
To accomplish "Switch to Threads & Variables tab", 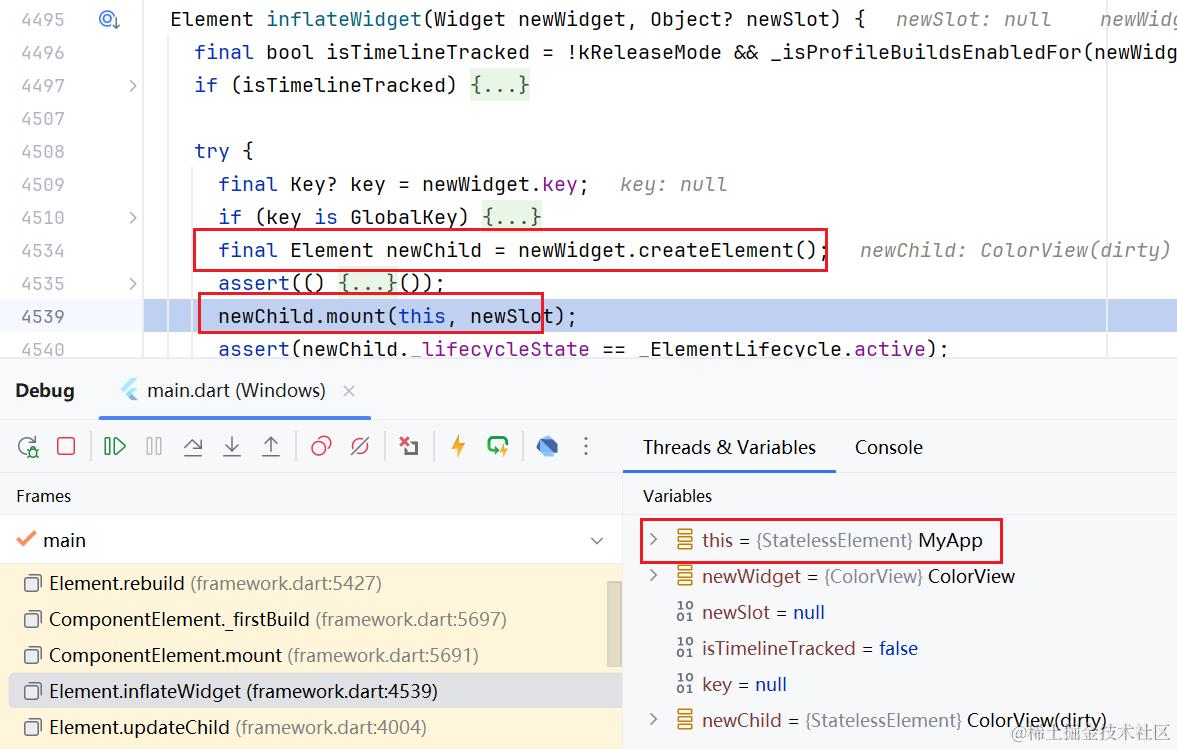I will pos(729,447).
